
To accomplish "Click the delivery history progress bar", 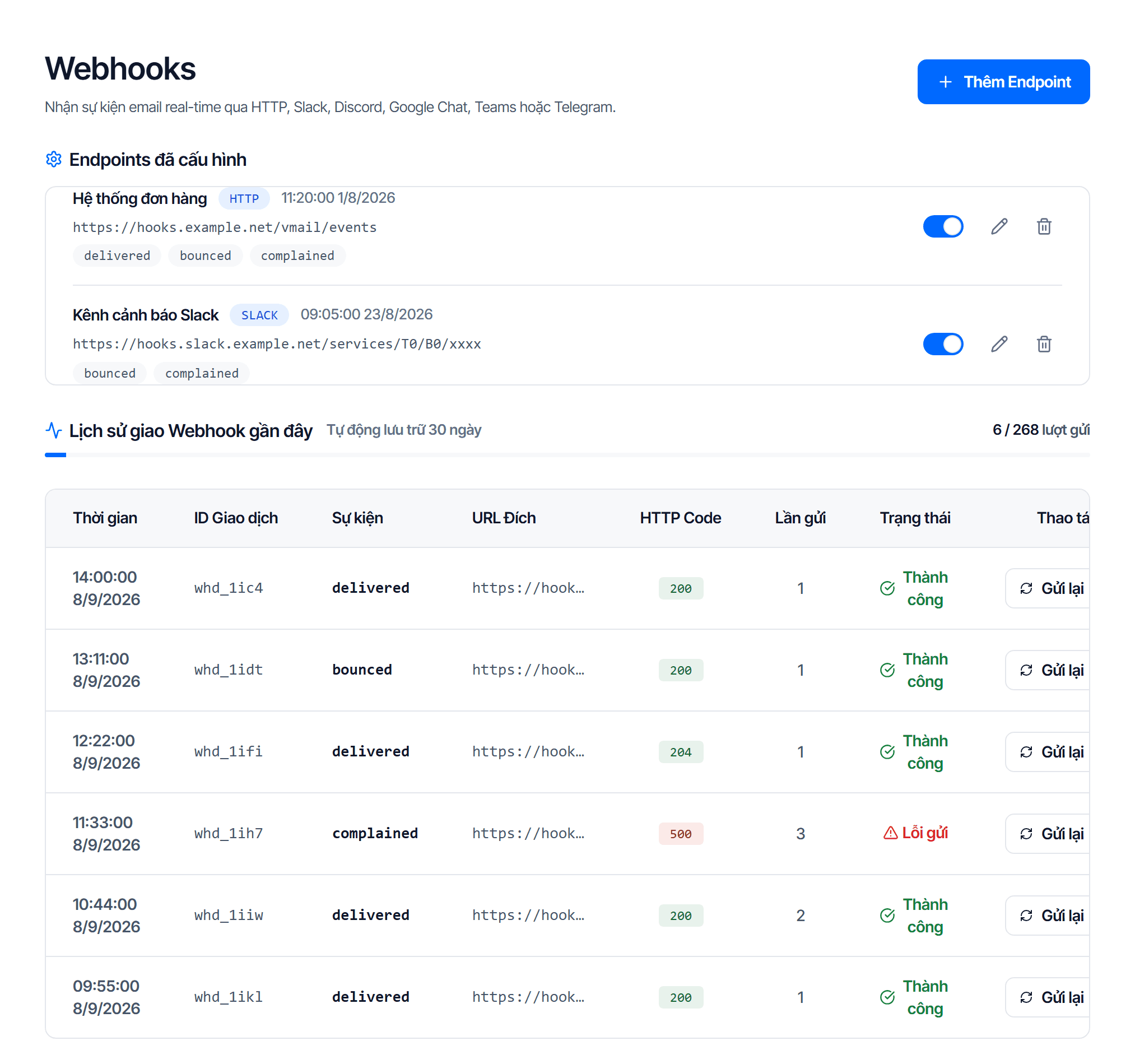I will coord(567,454).
